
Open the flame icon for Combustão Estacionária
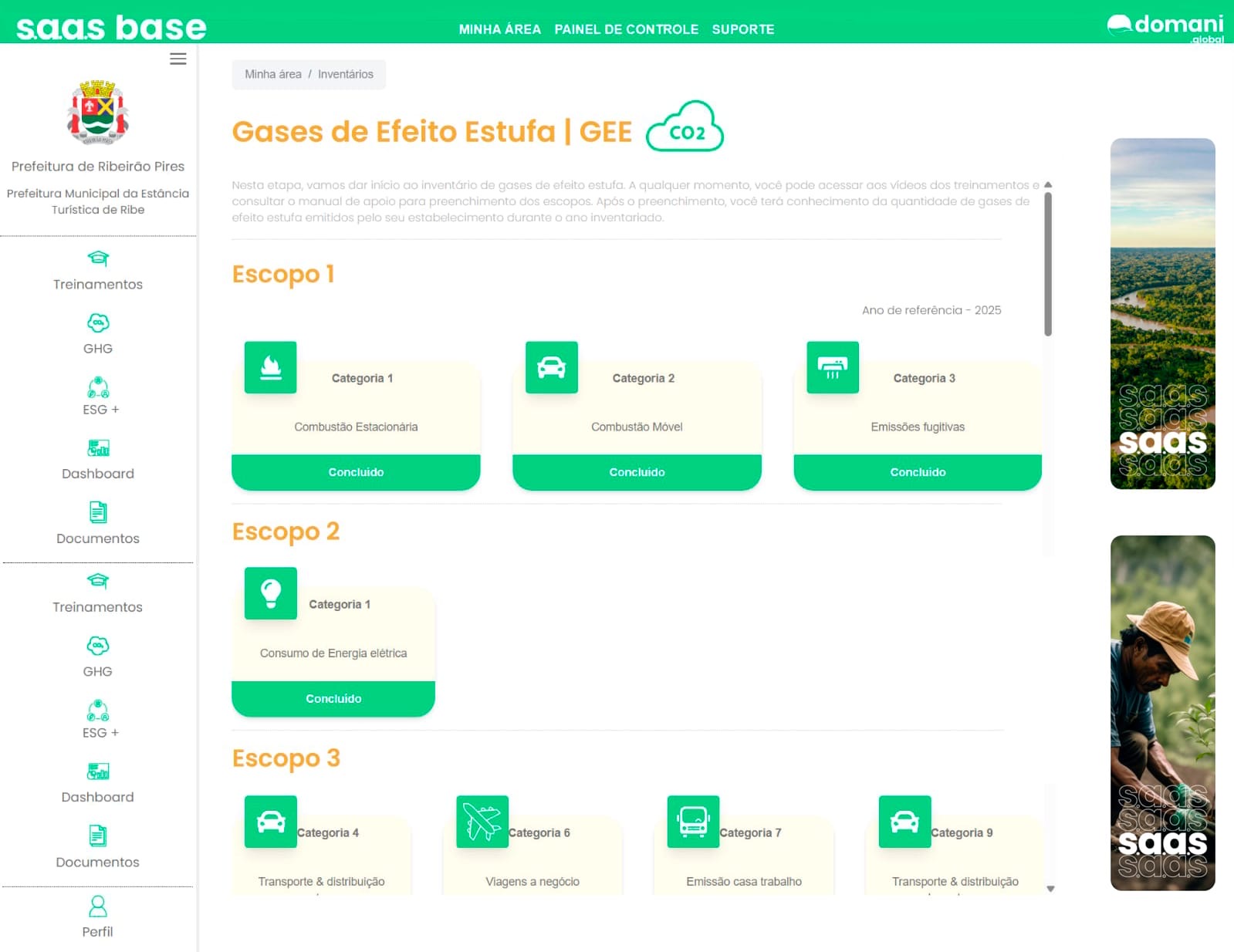(270, 367)
